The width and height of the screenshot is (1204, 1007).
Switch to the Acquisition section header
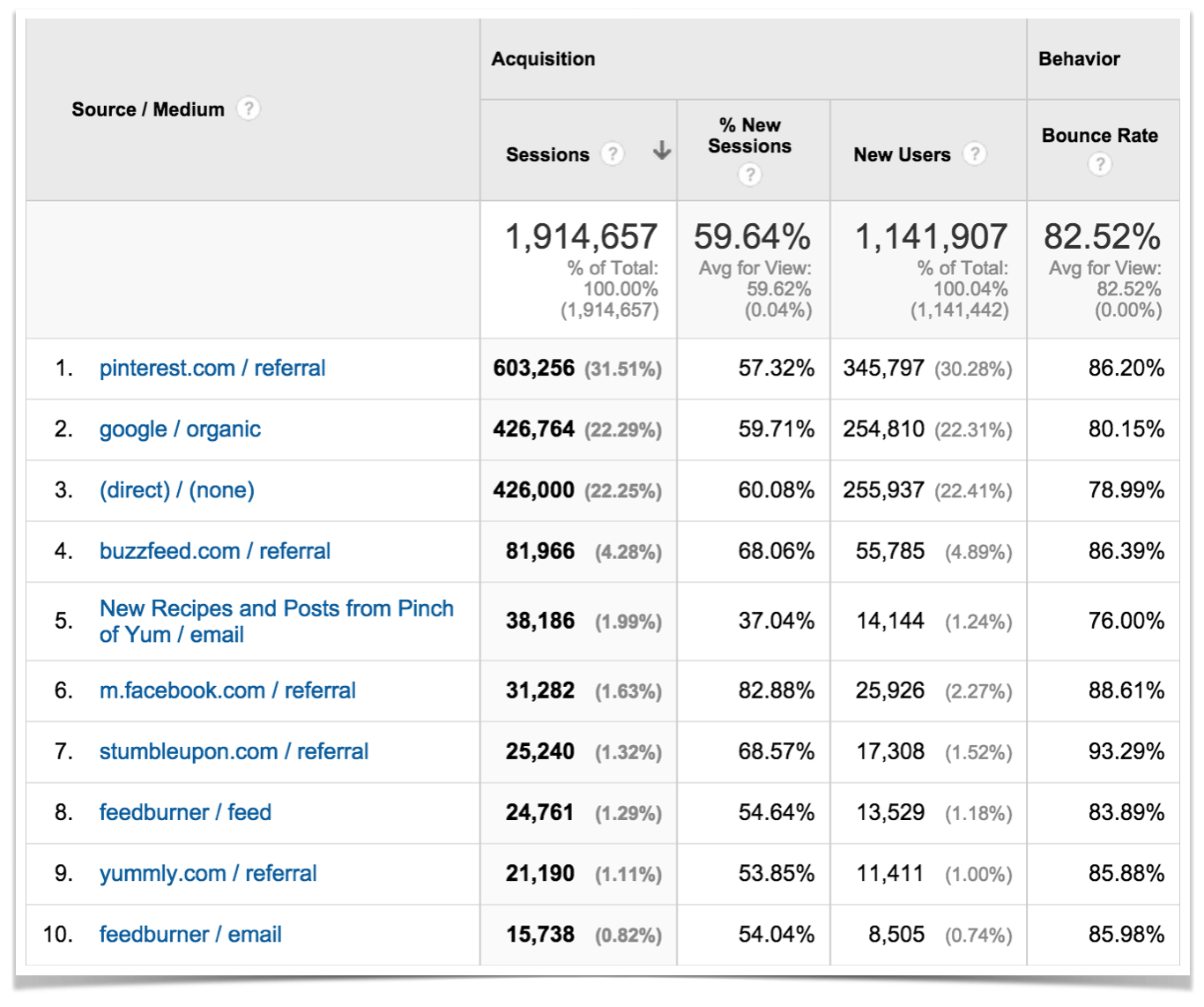pyautogui.click(x=543, y=58)
